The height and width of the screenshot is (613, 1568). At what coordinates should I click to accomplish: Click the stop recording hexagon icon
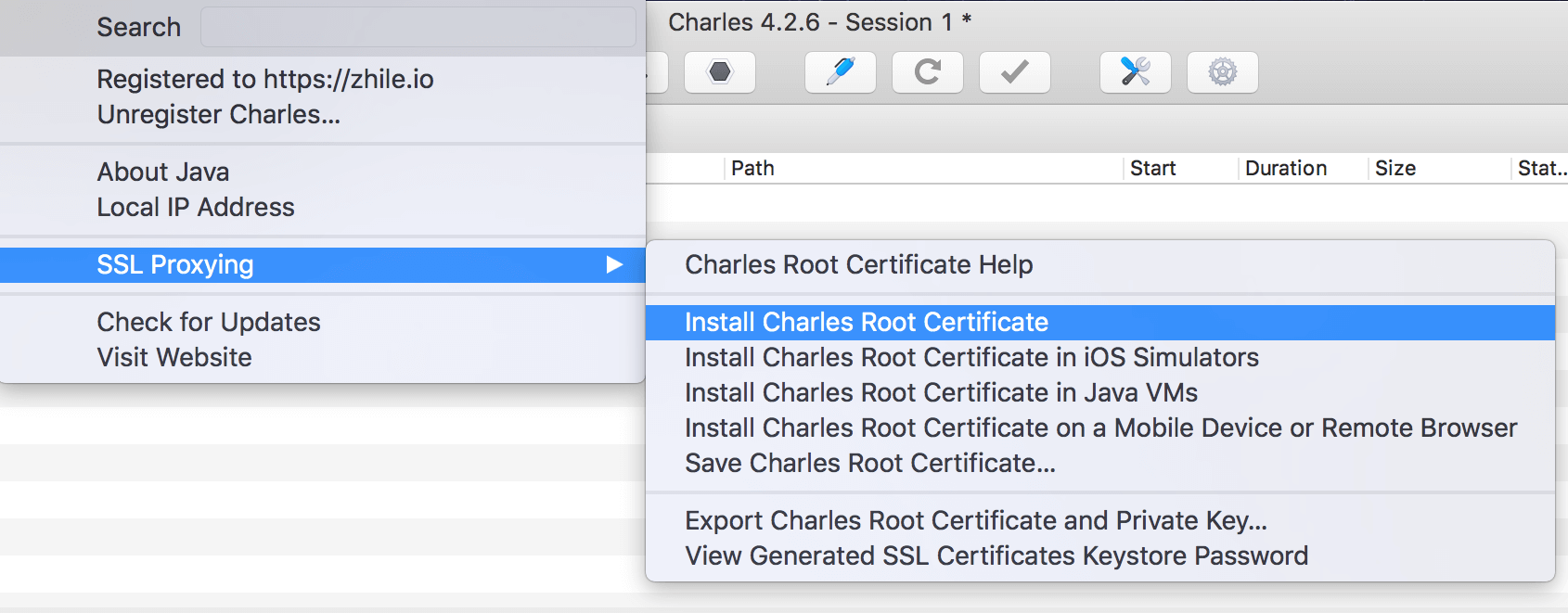(x=720, y=72)
